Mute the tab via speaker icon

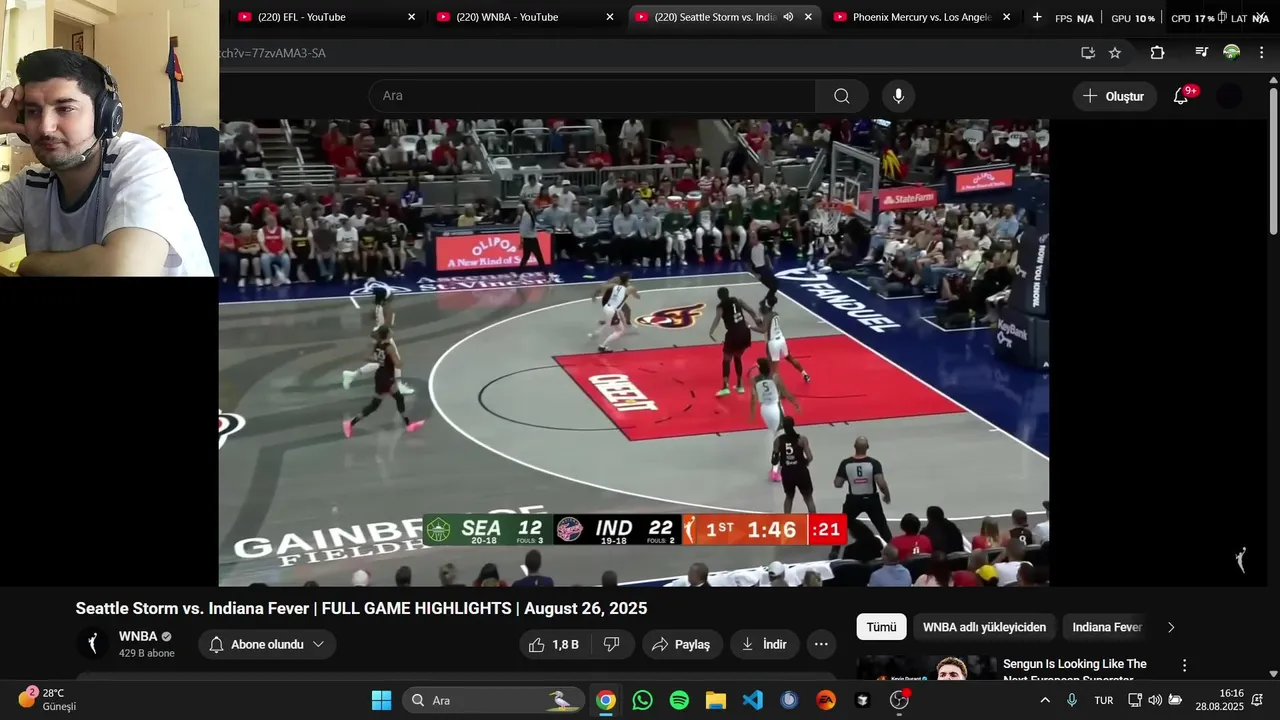[788, 17]
